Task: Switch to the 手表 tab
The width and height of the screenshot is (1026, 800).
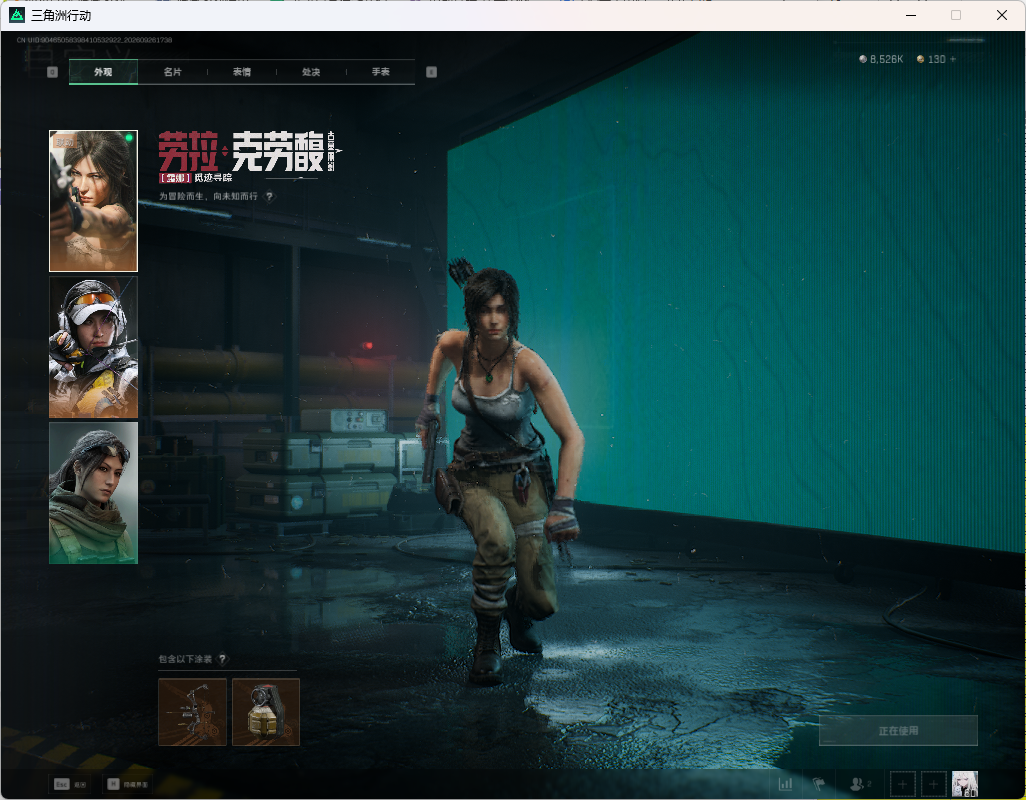Action: tap(381, 72)
